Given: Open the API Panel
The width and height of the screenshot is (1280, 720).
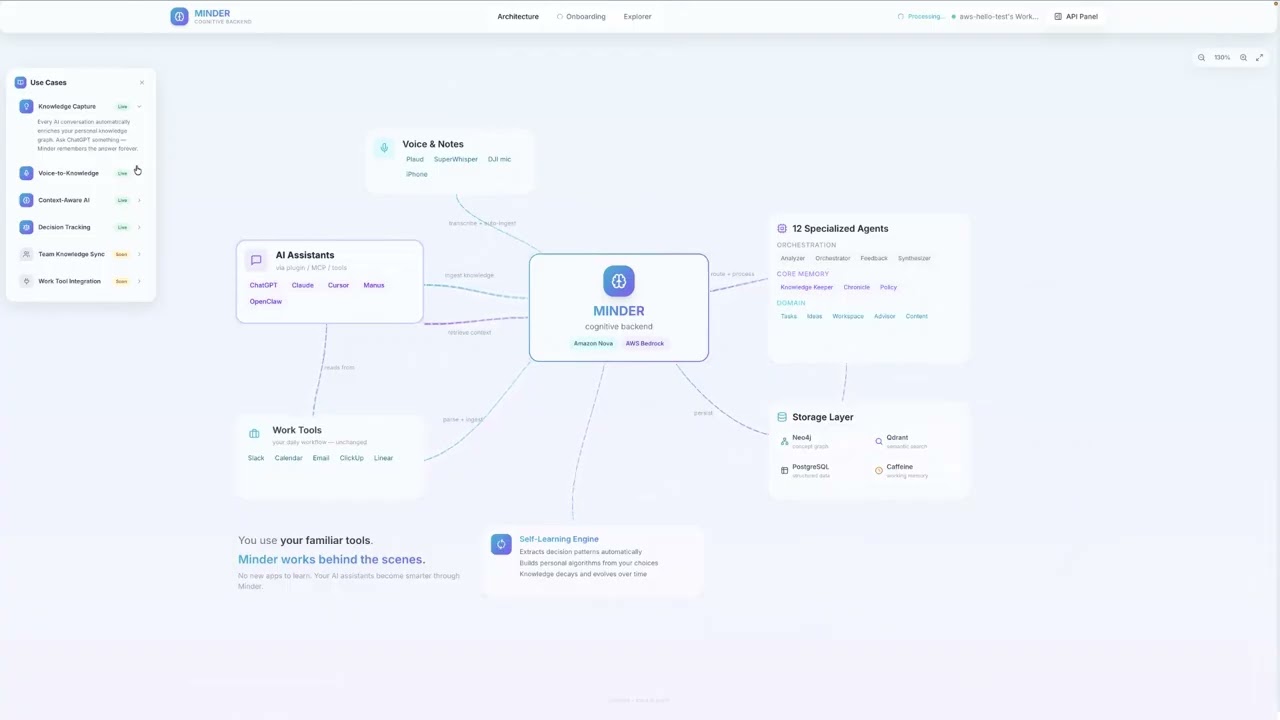Looking at the screenshot, I should pos(1076,16).
